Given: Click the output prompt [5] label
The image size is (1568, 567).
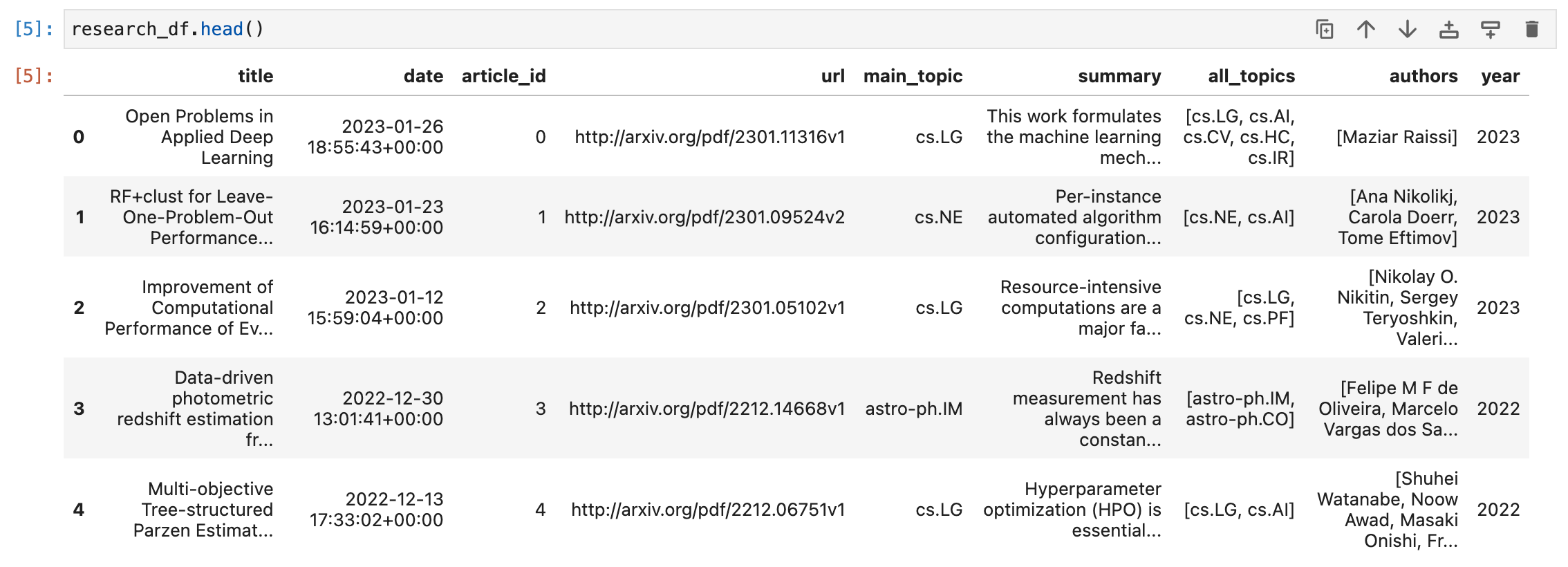Looking at the screenshot, I should (x=33, y=76).
